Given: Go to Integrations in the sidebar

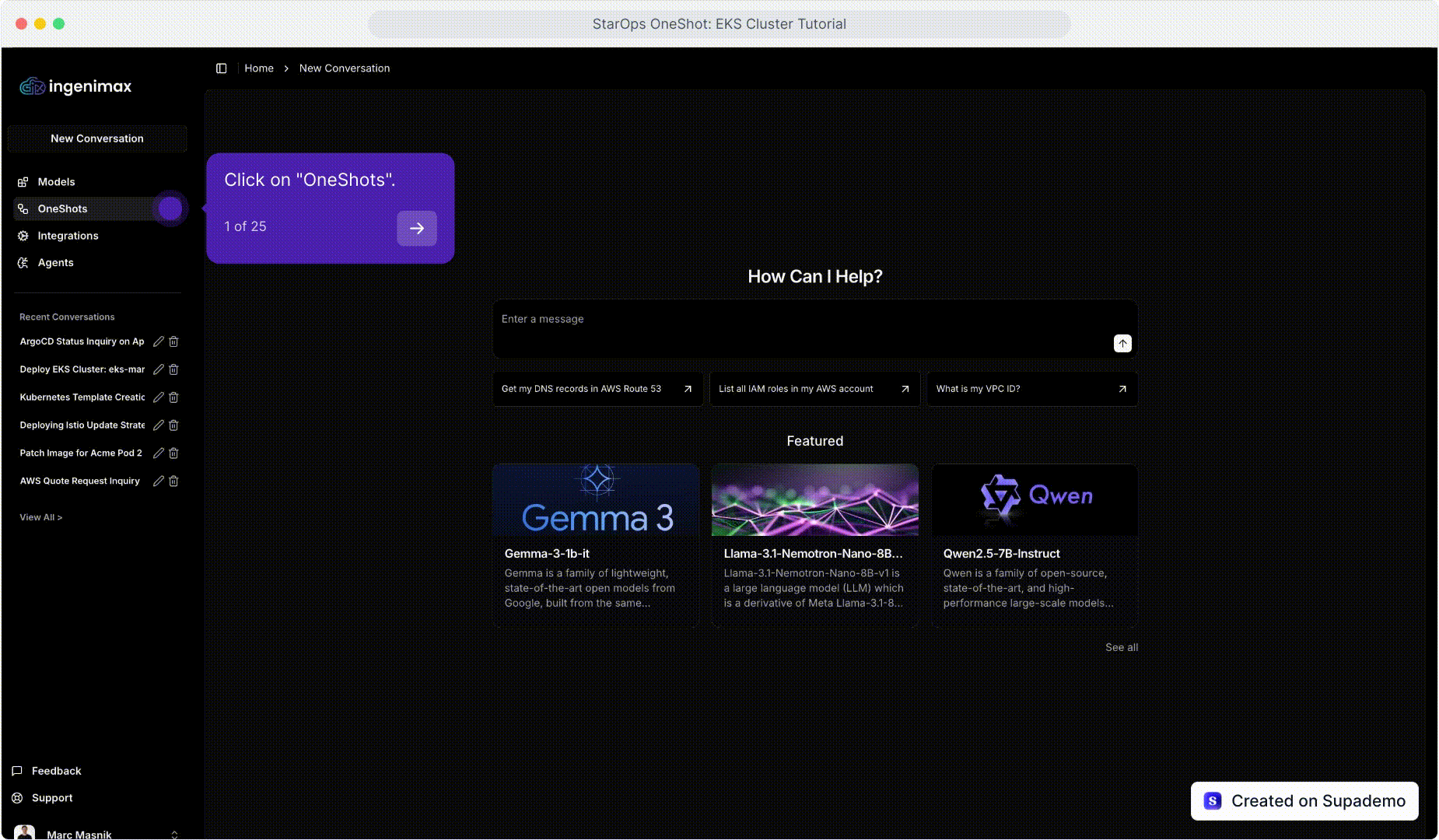Looking at the screenshot, I should [68, 236].
